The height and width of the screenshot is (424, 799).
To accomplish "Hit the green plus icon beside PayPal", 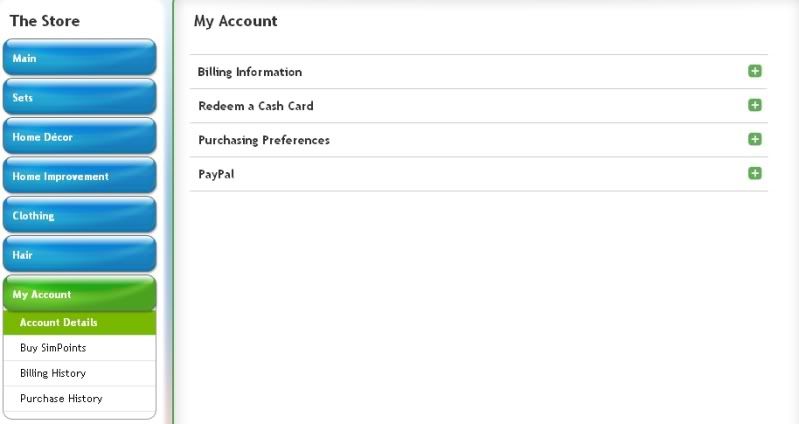I will [x=755, y=173].
